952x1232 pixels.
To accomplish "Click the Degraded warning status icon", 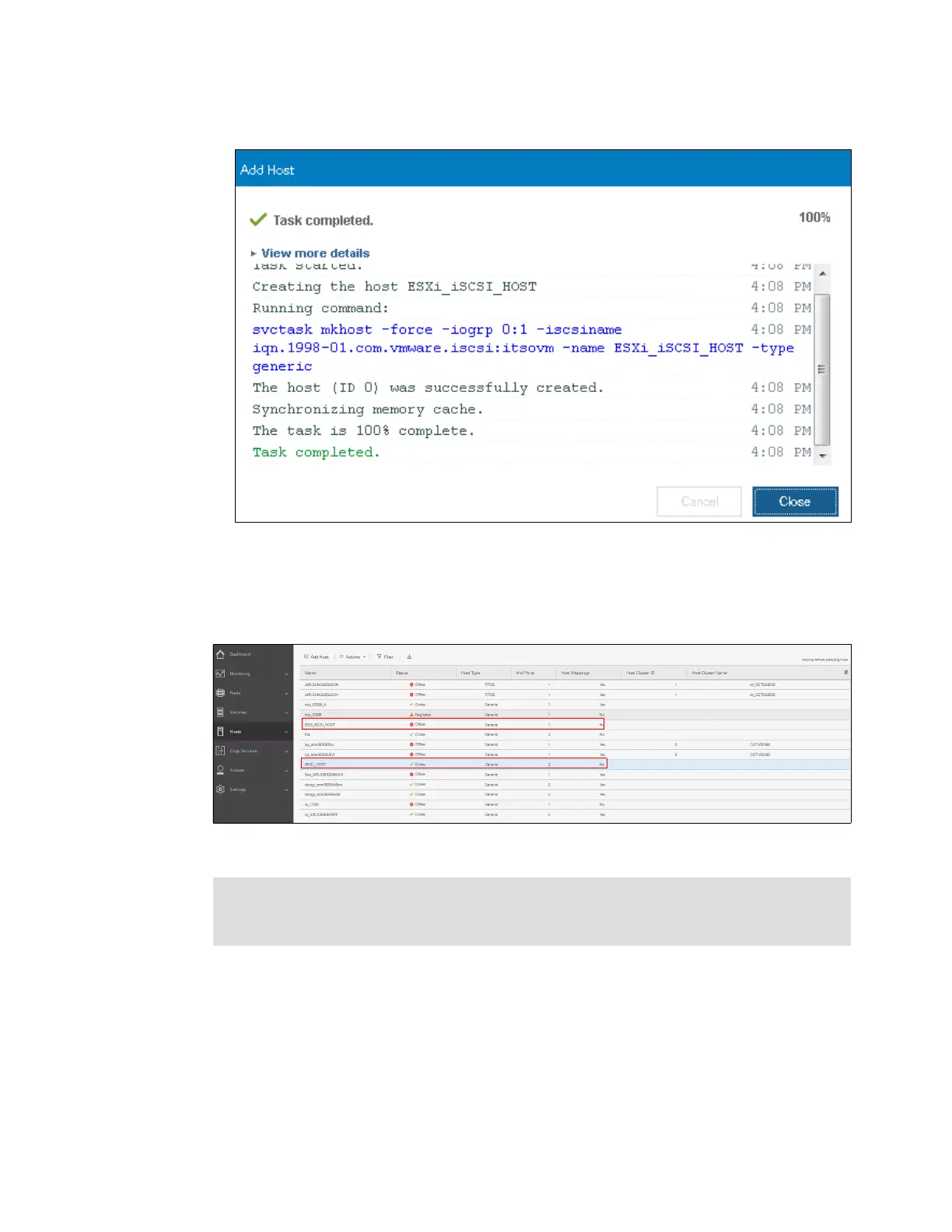I will (x=412, y=714).
